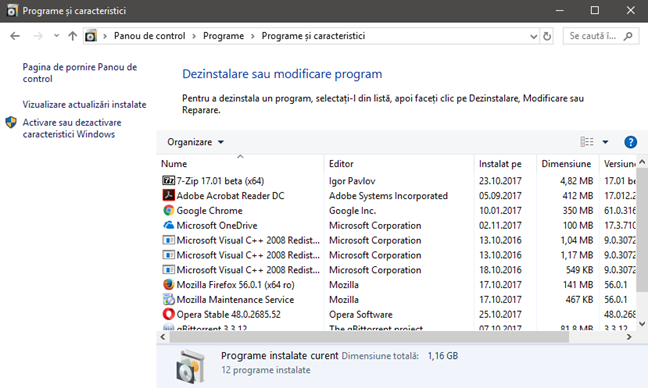Select the Google Chrome icon in the list
Image resolution: width=648 pixels, height=388 pixels.
coord(168,210)
